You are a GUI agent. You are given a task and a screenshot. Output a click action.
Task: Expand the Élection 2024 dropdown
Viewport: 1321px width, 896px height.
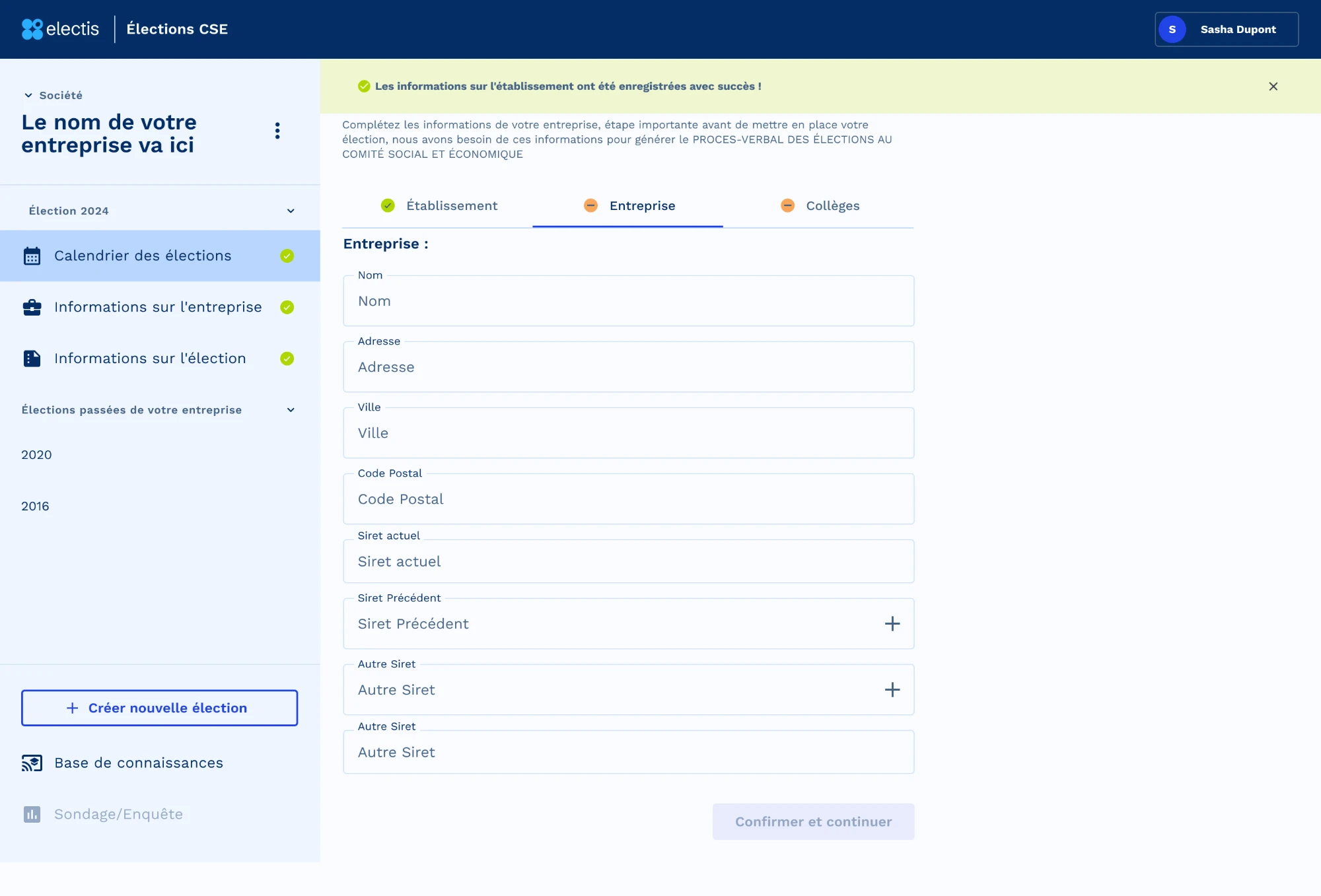291,211
